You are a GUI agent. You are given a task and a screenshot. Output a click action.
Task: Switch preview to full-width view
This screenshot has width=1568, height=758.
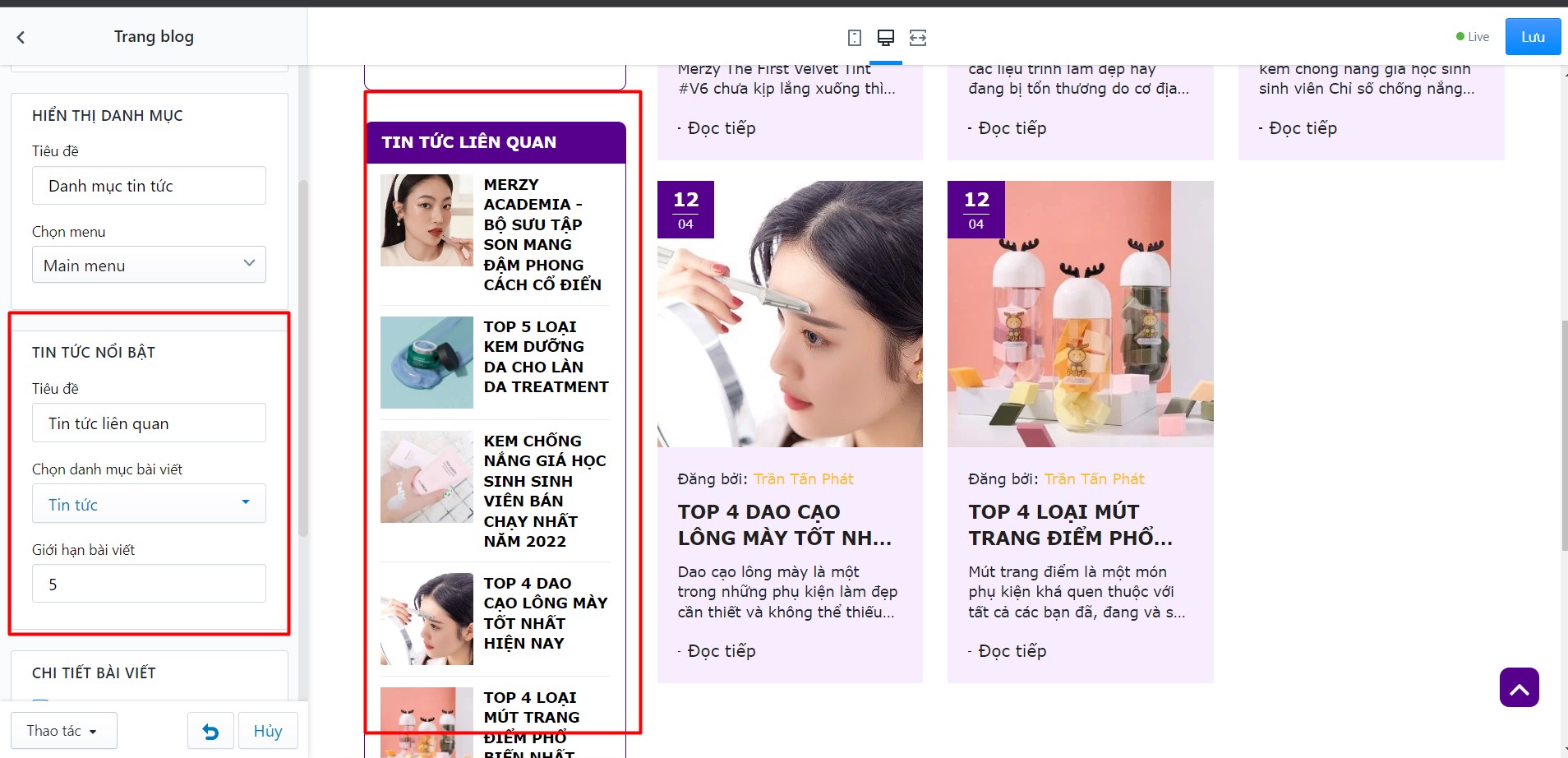point(918,38)
